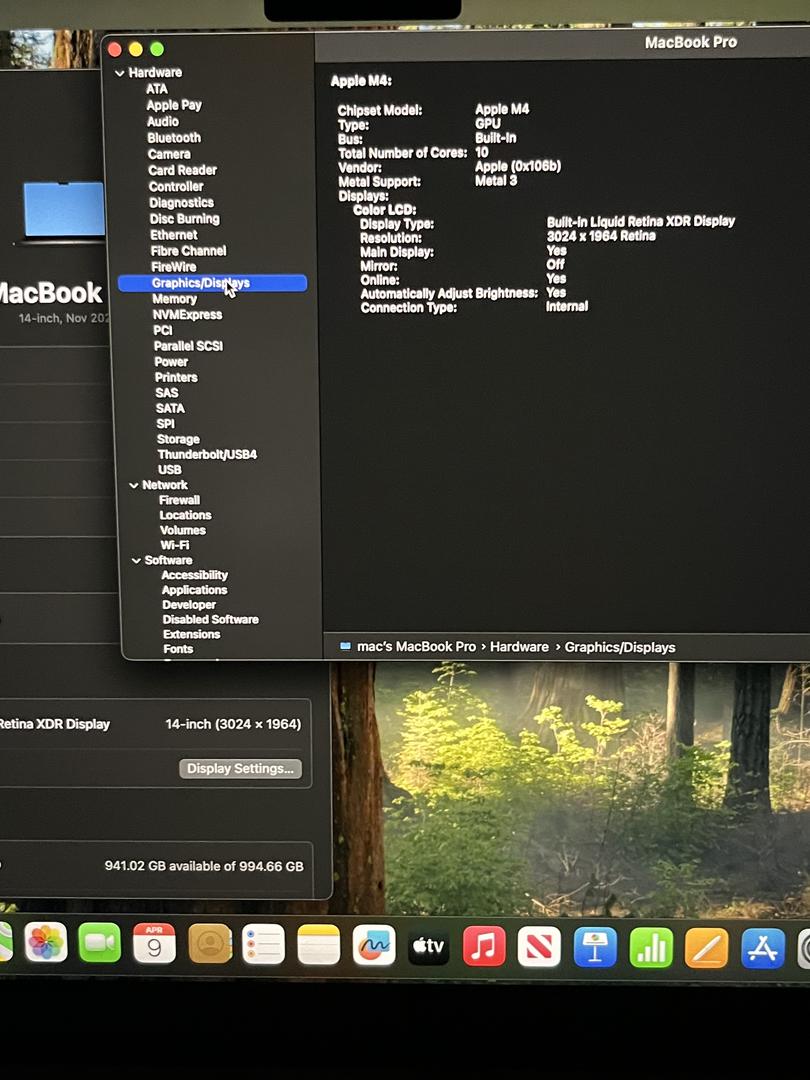Launch Music app from Dock

coord(484,947)
